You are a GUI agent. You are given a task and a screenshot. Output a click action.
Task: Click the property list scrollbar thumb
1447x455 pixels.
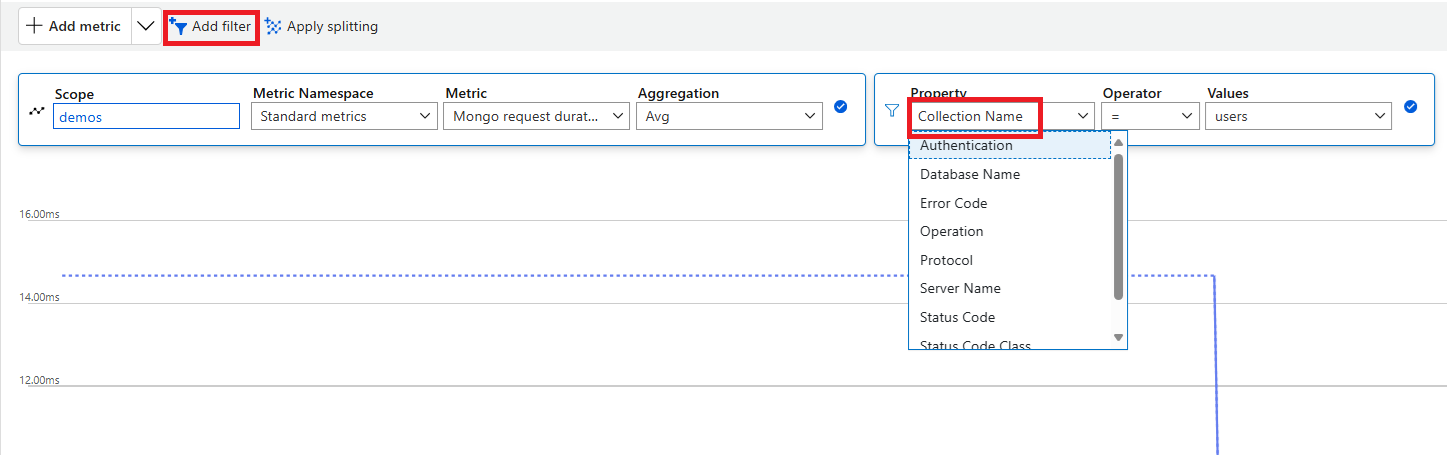click(x=1118, y=225)
